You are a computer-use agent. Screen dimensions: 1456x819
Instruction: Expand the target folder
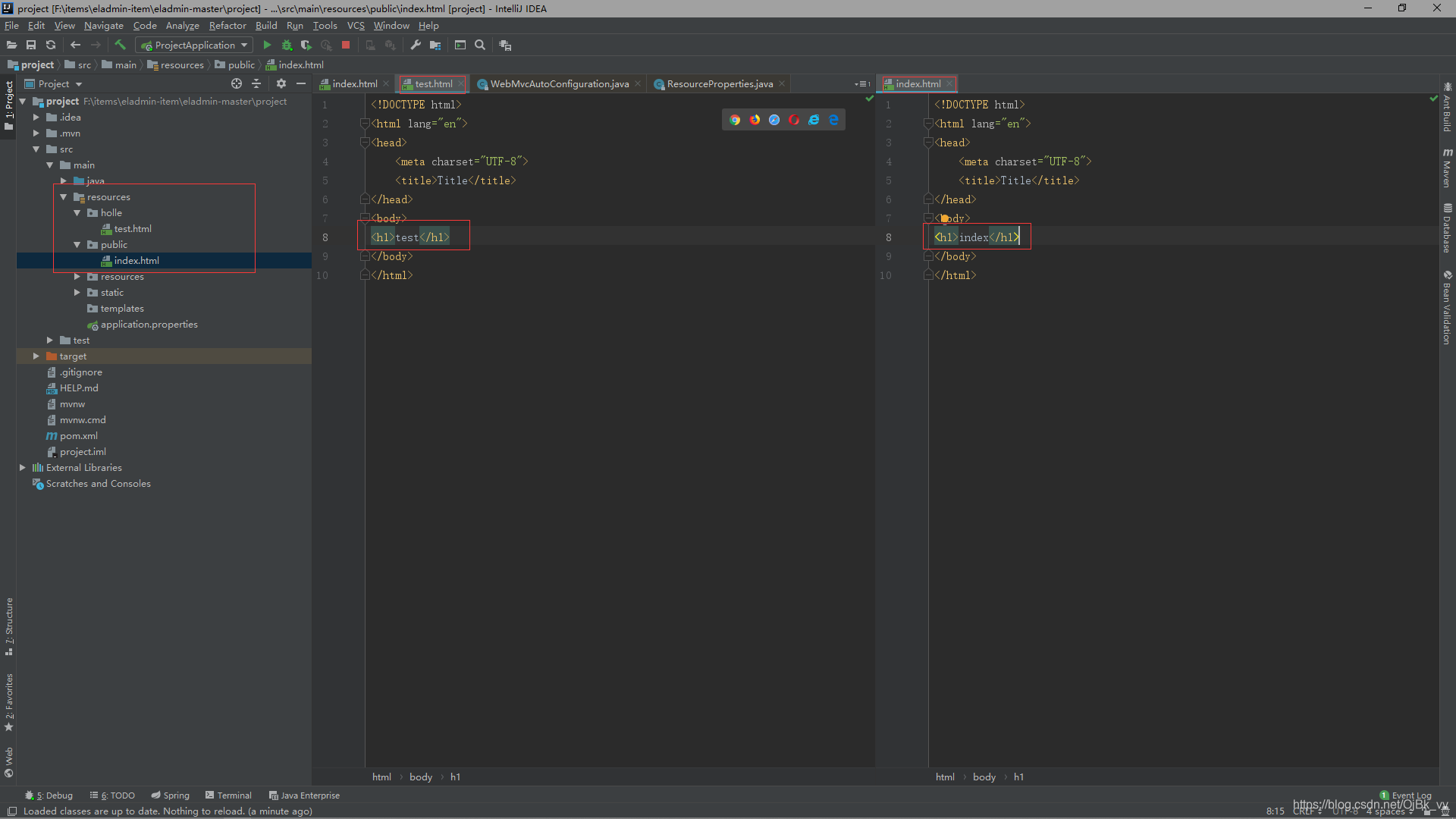click(x=36, y=356)
